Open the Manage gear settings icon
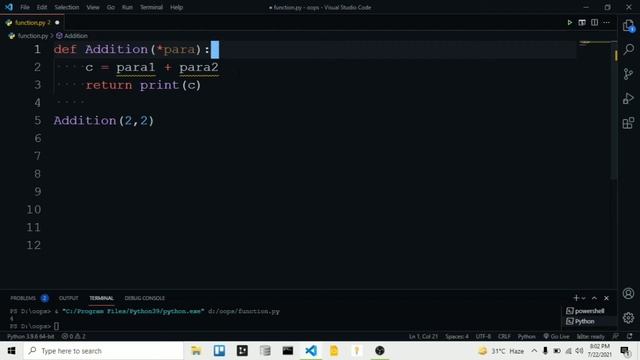Image resolution: width=640 pixels, height=360 pixels. 629,318
